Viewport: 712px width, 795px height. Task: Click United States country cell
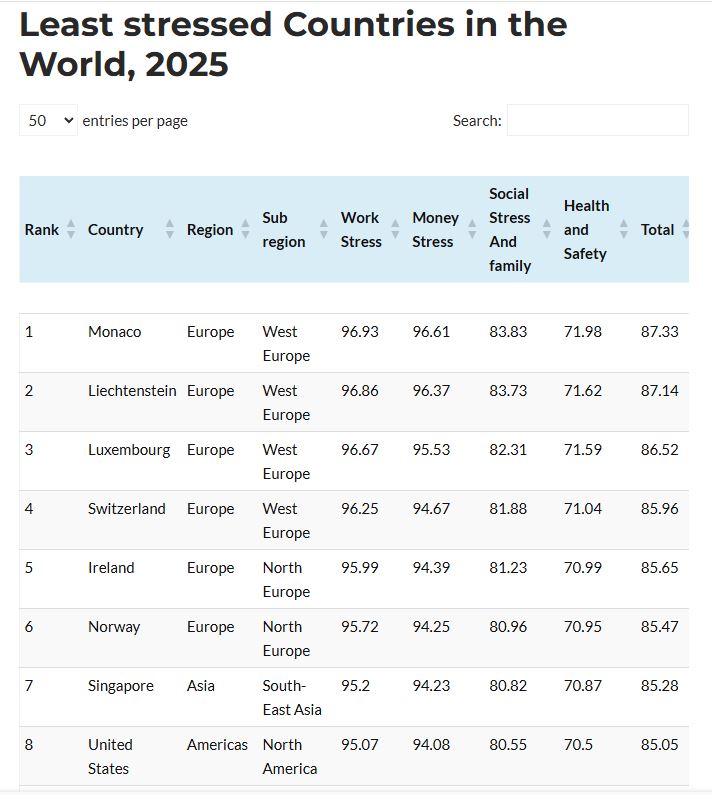(110, 756)
